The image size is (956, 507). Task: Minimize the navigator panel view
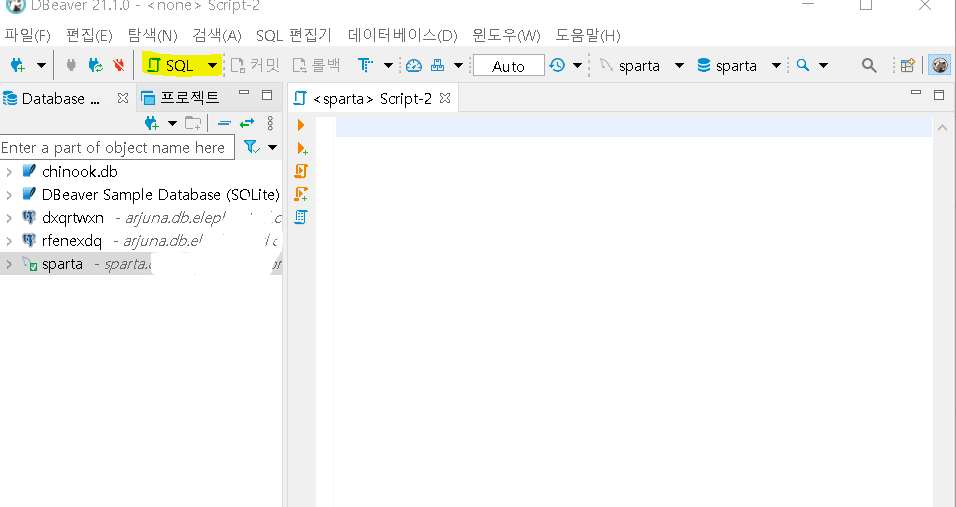pos(244,94)
